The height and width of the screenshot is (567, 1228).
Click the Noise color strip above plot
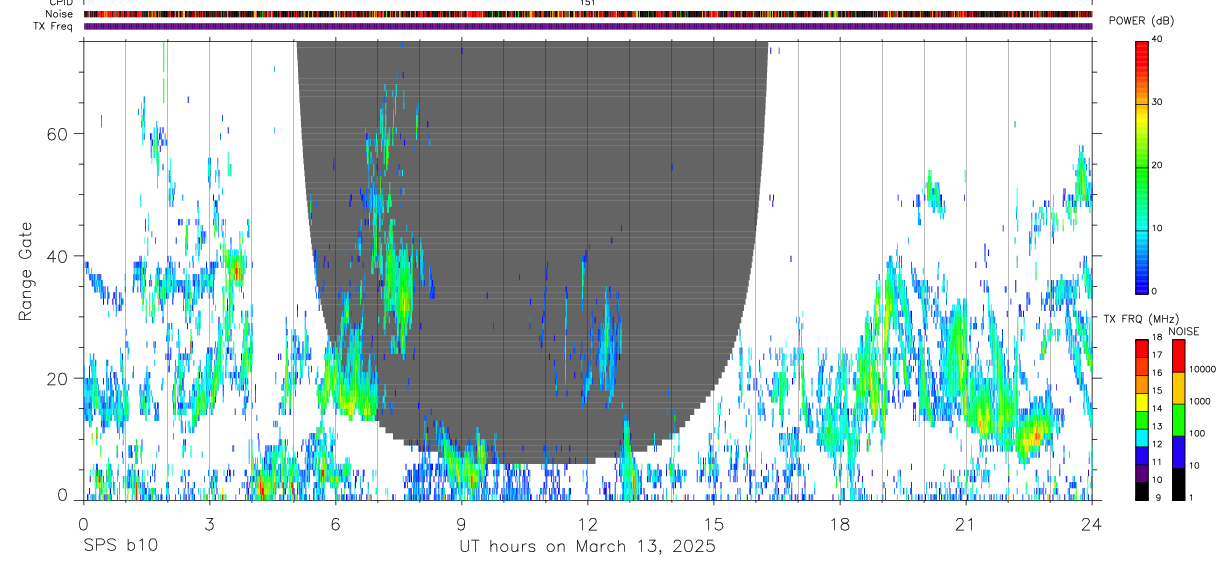pos(588,14)
